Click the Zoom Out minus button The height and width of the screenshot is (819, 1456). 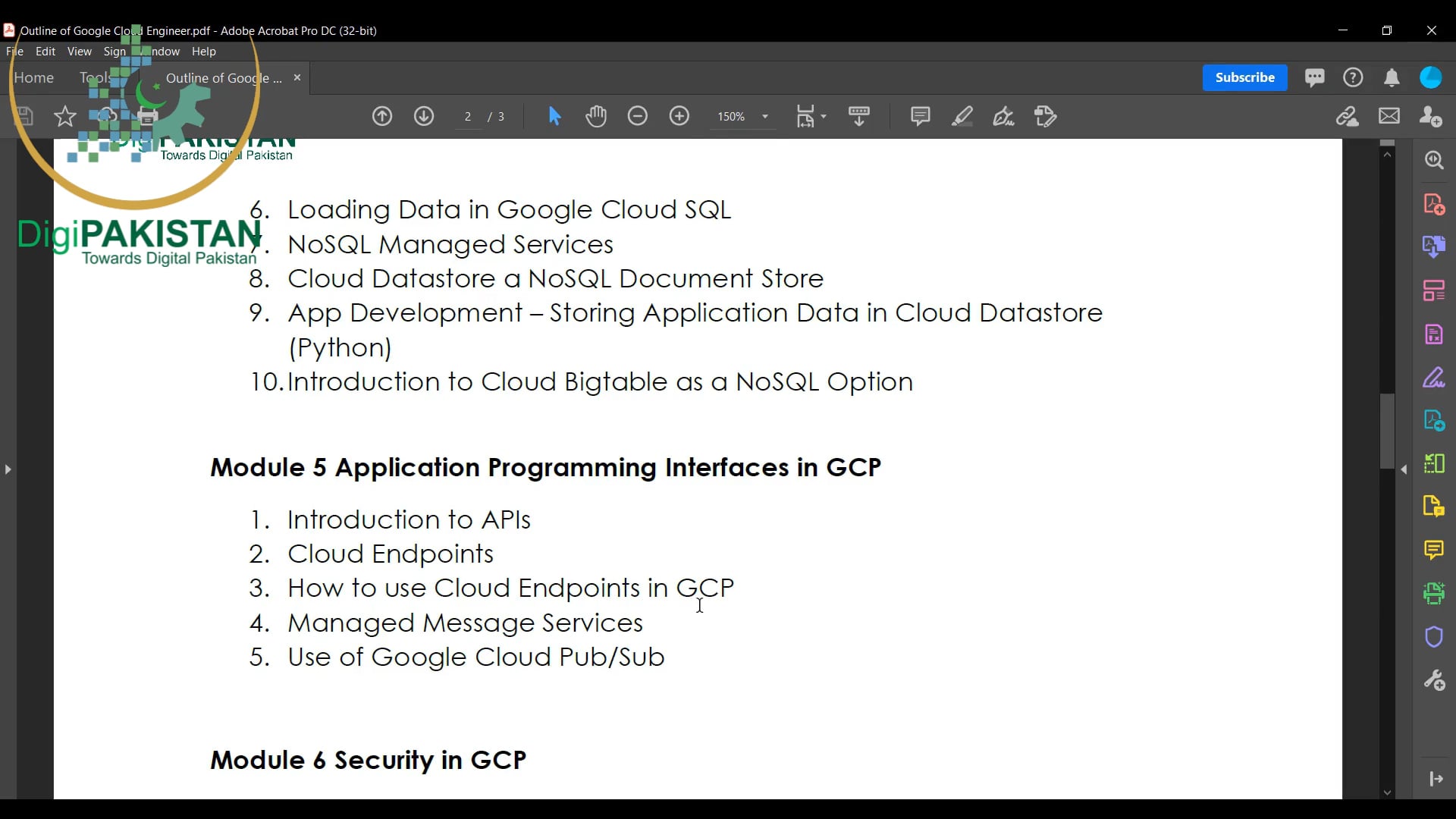(x=637, y=116)
